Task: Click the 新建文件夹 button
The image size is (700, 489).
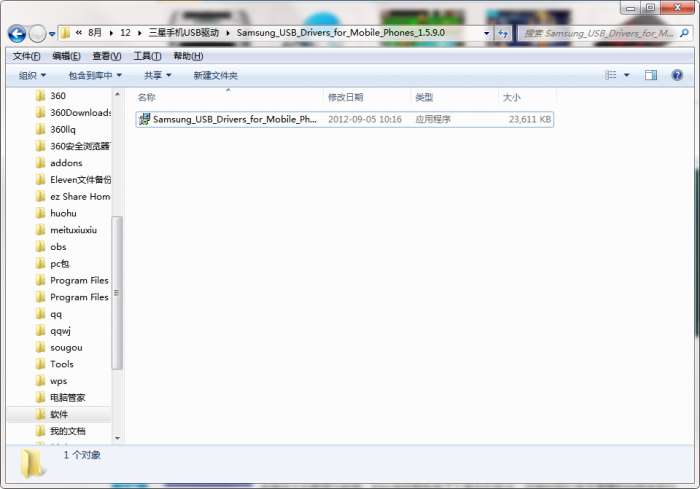Action: pos(215,75)
